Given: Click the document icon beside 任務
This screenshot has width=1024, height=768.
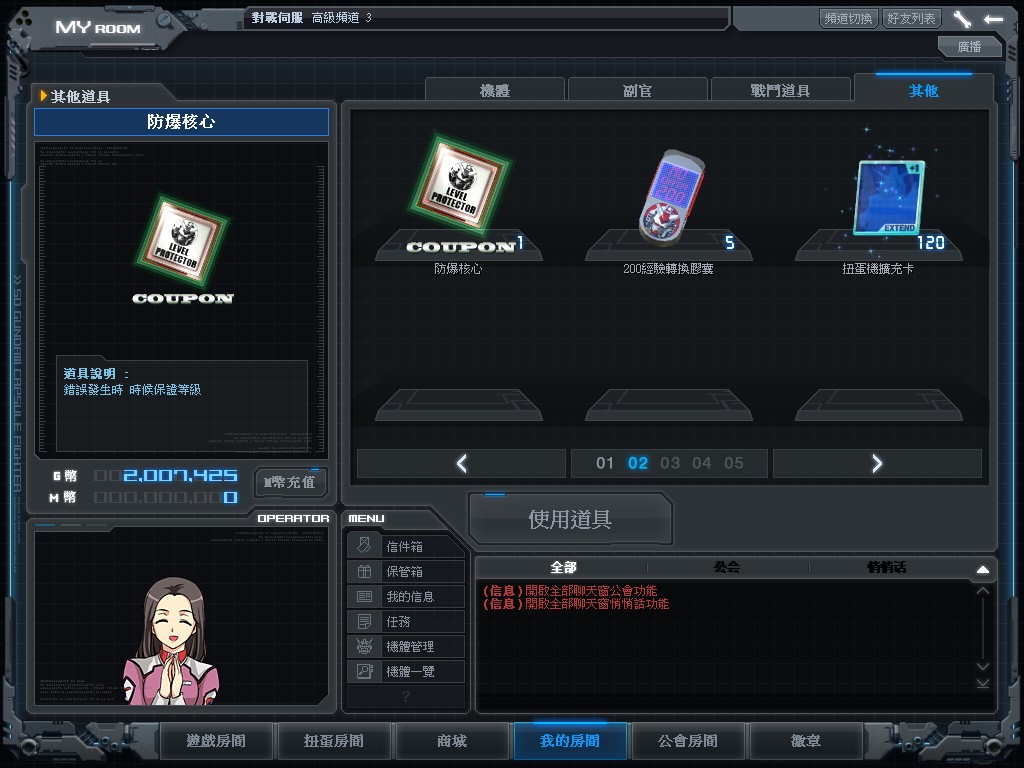Looking at the screenshot, I should 364,621.
